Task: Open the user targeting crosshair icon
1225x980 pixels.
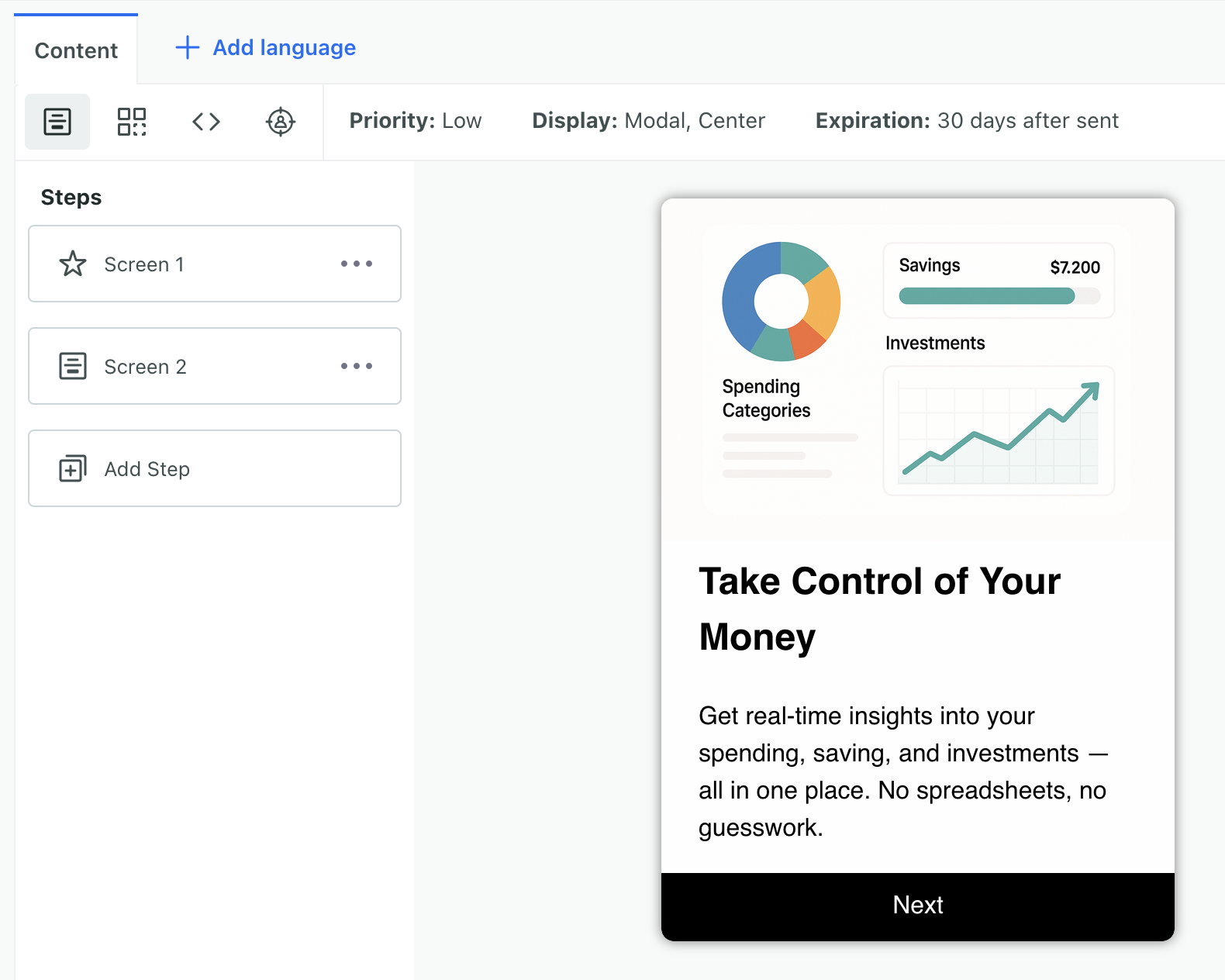Action: [281, 122]
